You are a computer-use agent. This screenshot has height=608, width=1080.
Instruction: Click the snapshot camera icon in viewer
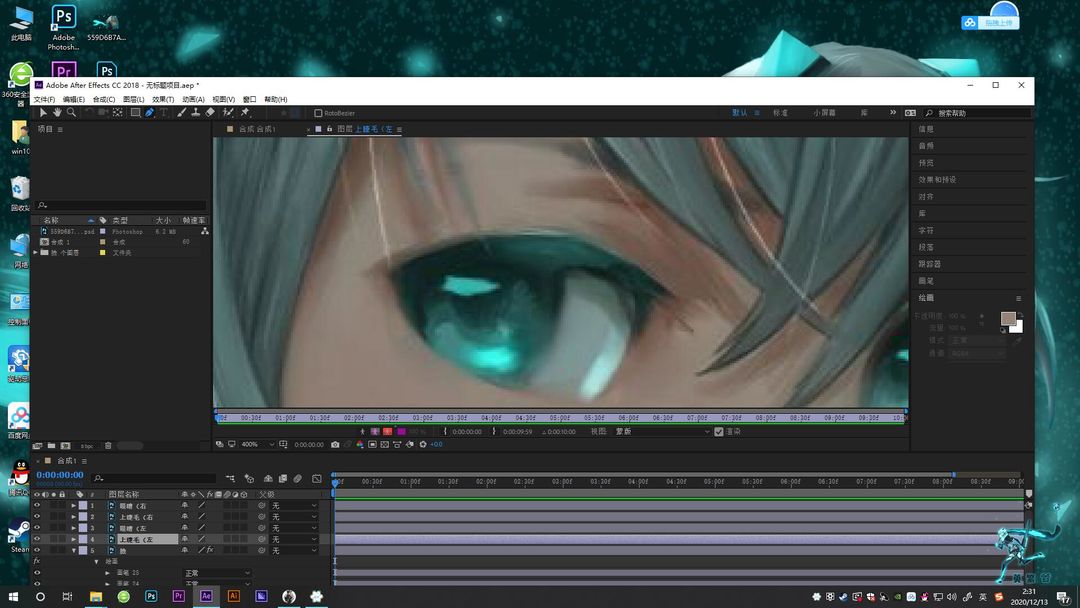click(x=335, y=445)
